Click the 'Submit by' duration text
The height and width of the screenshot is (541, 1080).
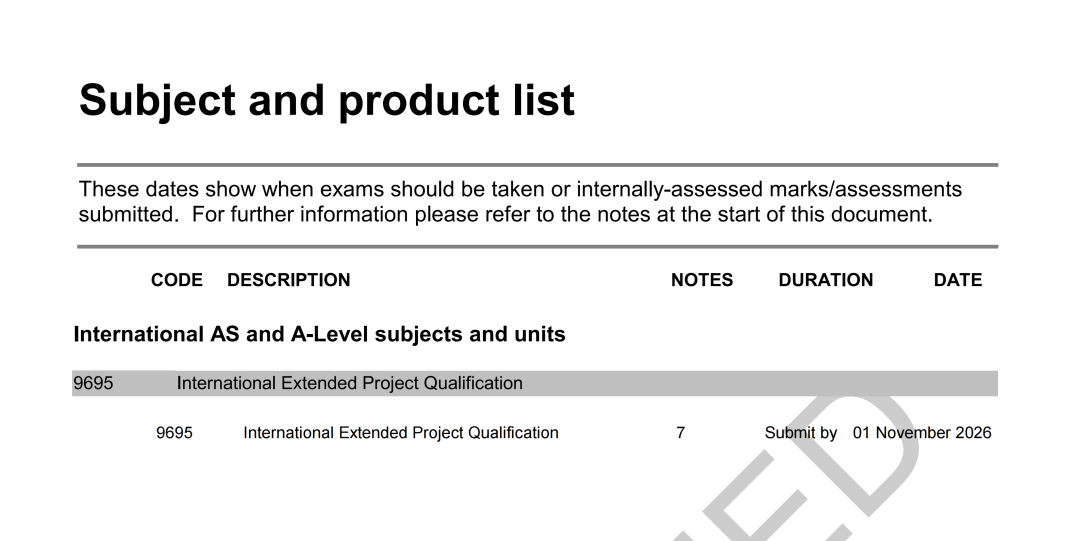[800, 433]
